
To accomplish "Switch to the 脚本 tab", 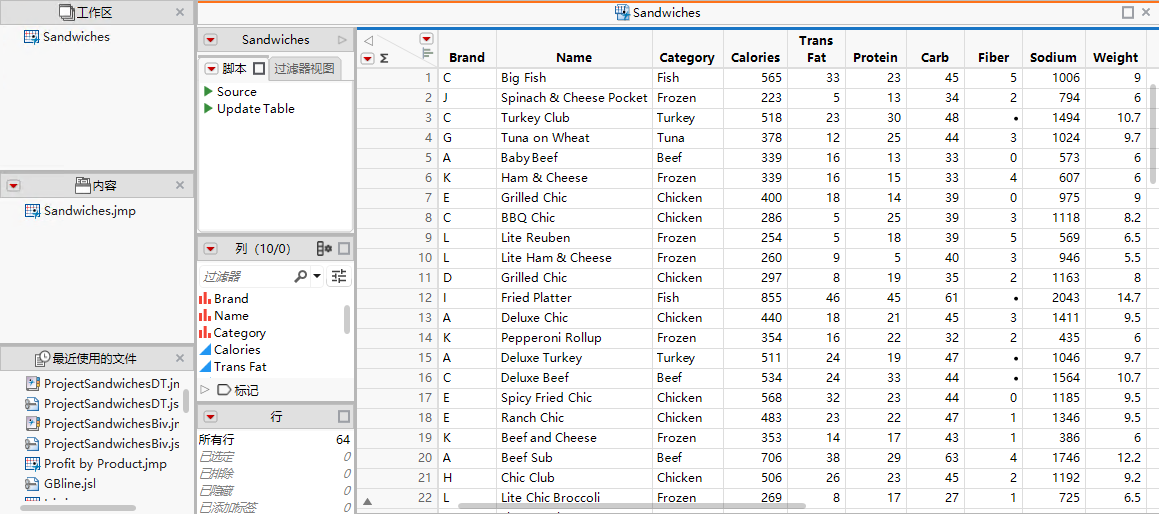I will pyautogui.click(x=234, y=69).
